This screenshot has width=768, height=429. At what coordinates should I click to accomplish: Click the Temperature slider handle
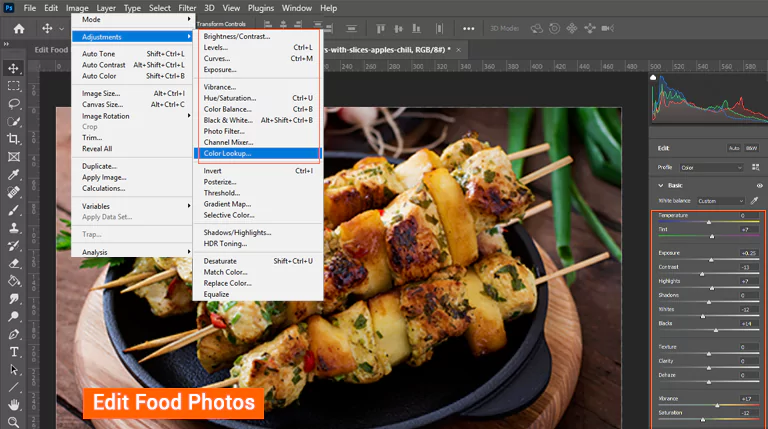tap(709, 222)
